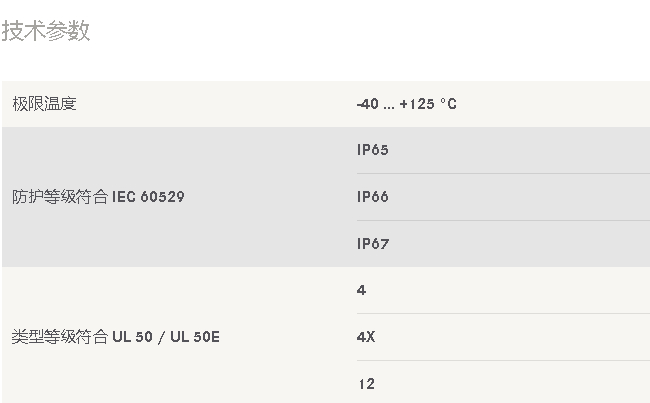Select the 类型等级符合 UL 50 / UL 50E label

(116, 337)
